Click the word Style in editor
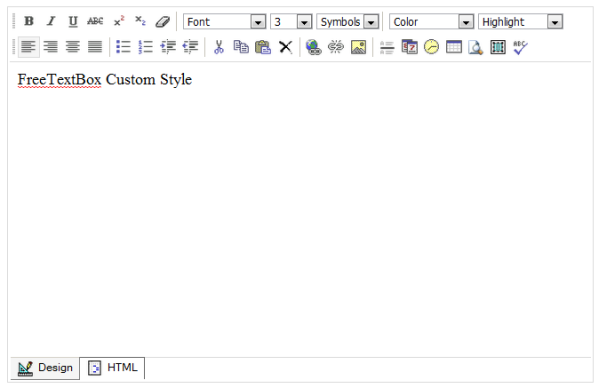The width and height of the screenshot is (600, 388). (x=176, y=80)
